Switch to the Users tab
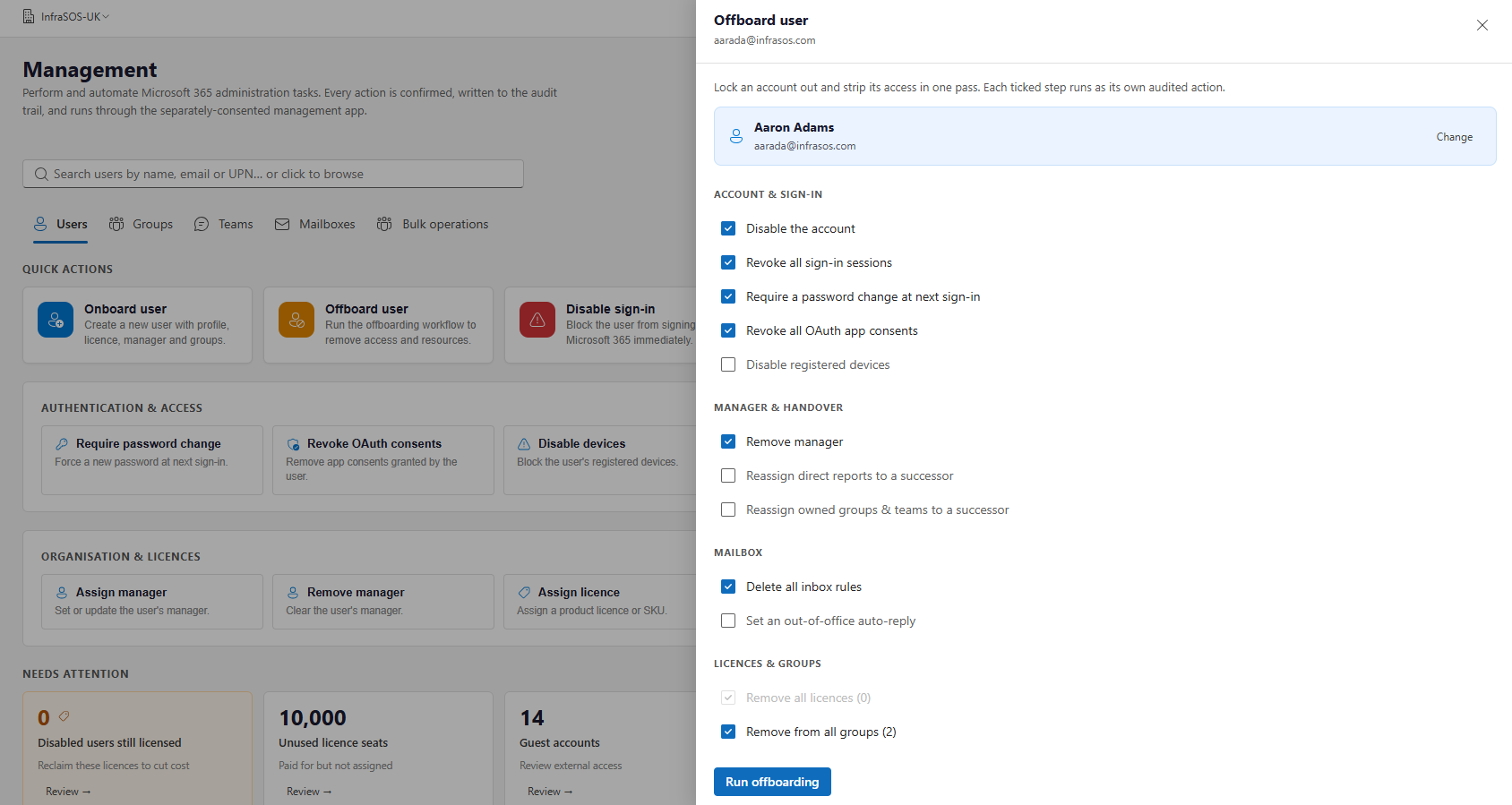Screen dimensions: 1512x805 coord(61,224)
